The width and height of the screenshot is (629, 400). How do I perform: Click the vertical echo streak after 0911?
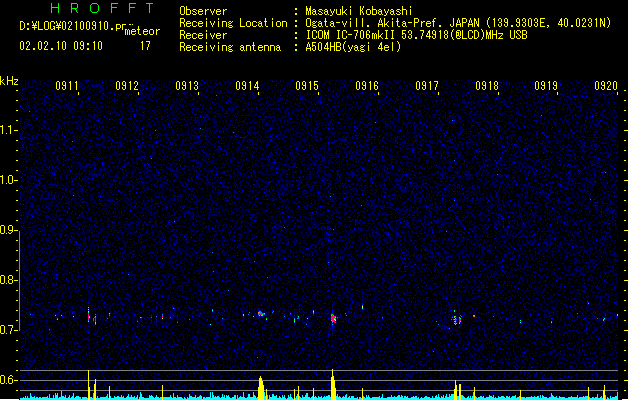(89, 314)
